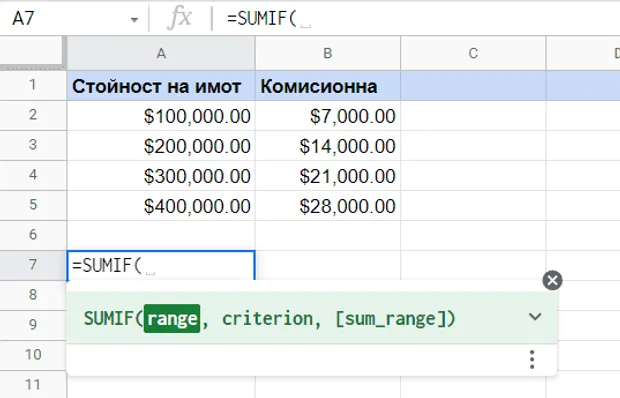Select the cell containing $100,000.00
Image resolution: width=620 pixels, height=398 pixels.
click(161, 115)
